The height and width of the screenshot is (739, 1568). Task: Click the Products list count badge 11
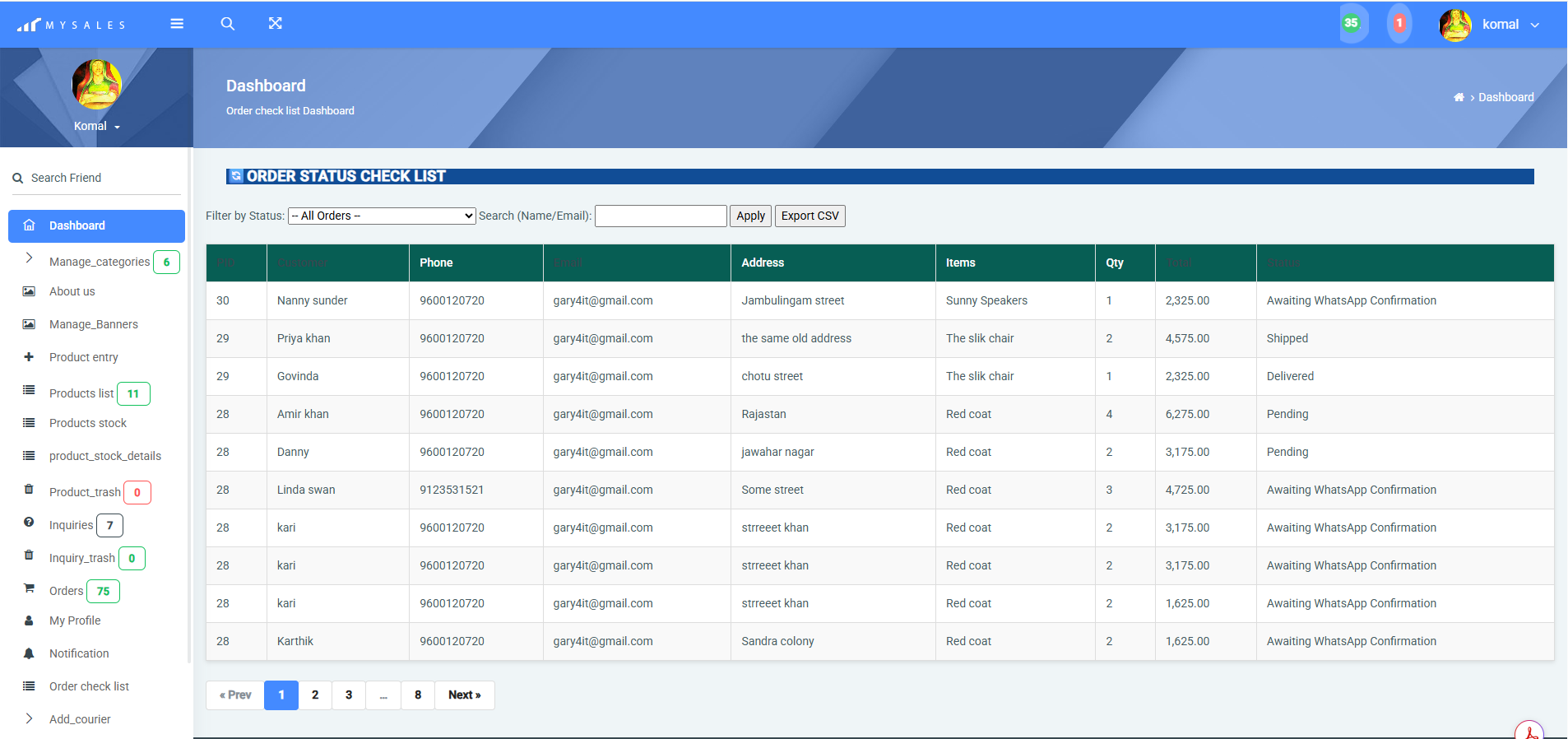click(133, 393)
